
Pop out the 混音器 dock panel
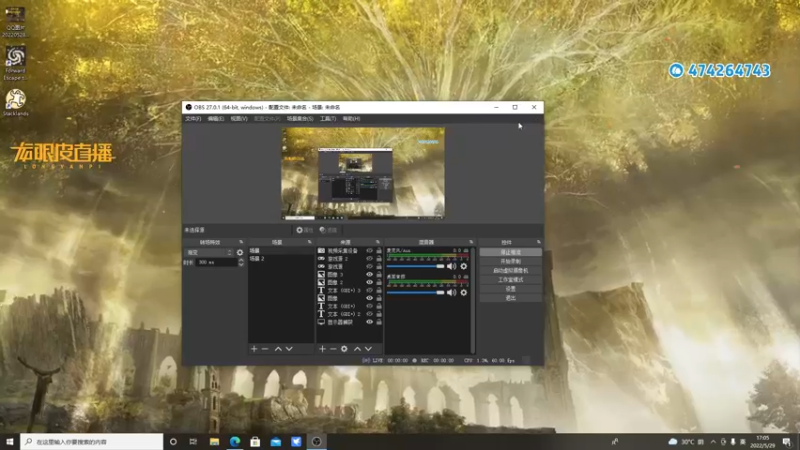(x=471, y=242)
